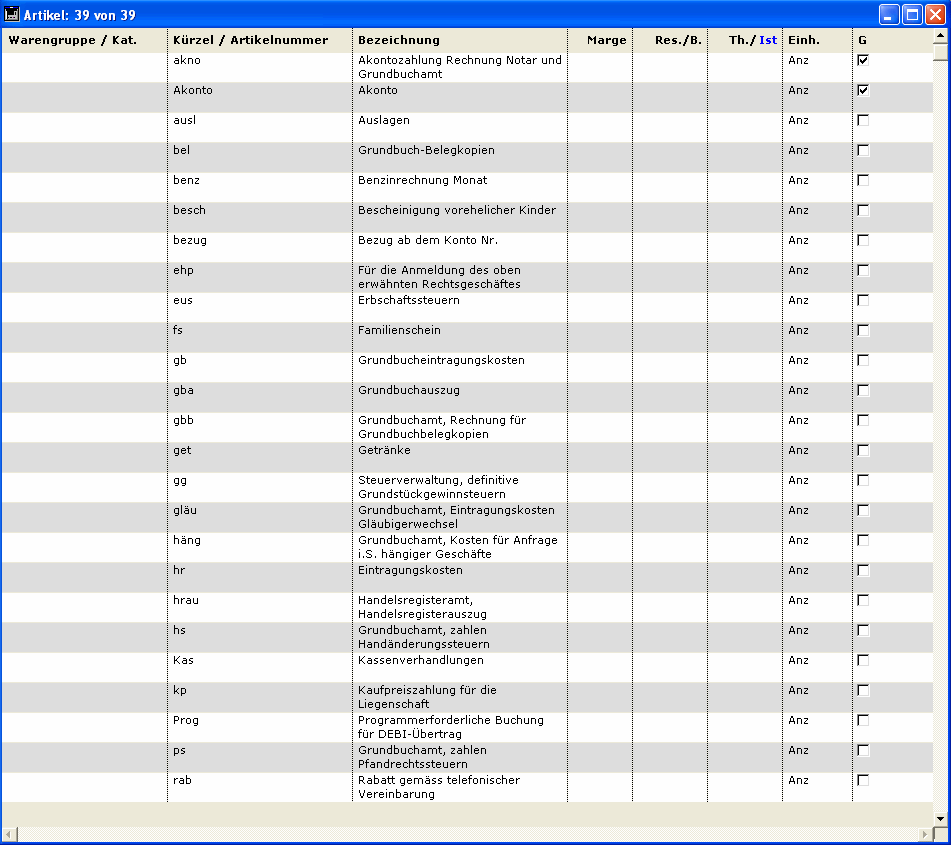The image size is (951, 845).
Task: Tick the G checkbox for Getränke row
Action: point(863,450)
